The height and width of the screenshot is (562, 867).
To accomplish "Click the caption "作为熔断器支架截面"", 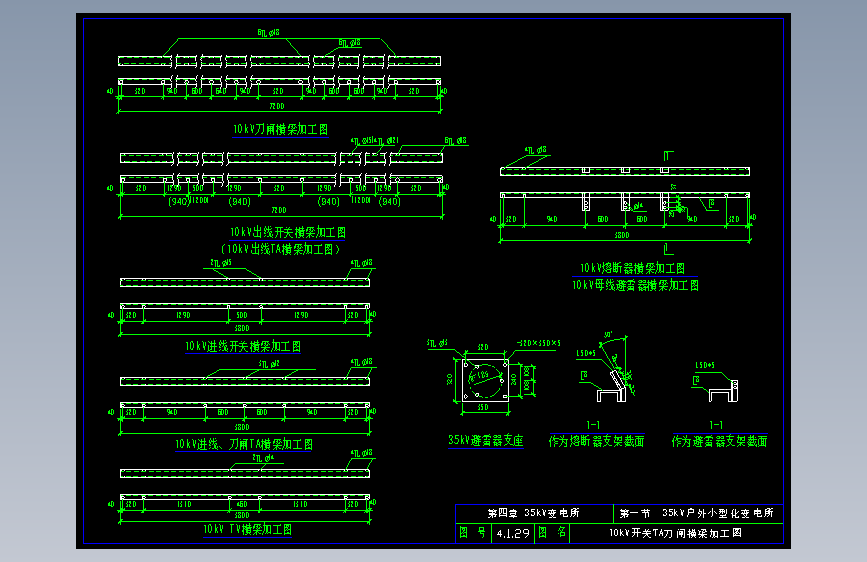I will tap(596, 441).
